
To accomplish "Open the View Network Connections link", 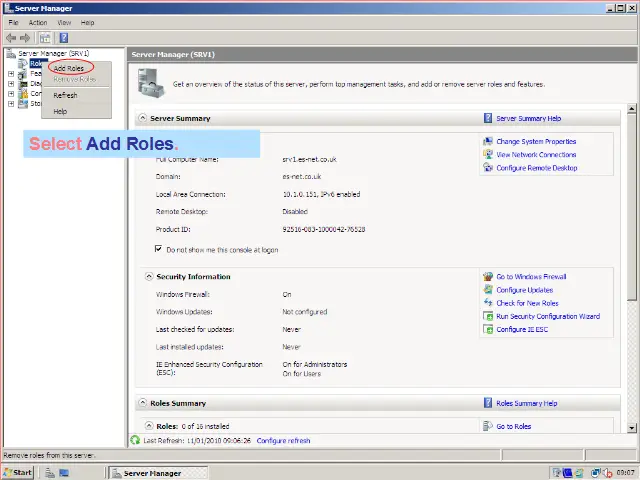I will click(x=536, y=155).
